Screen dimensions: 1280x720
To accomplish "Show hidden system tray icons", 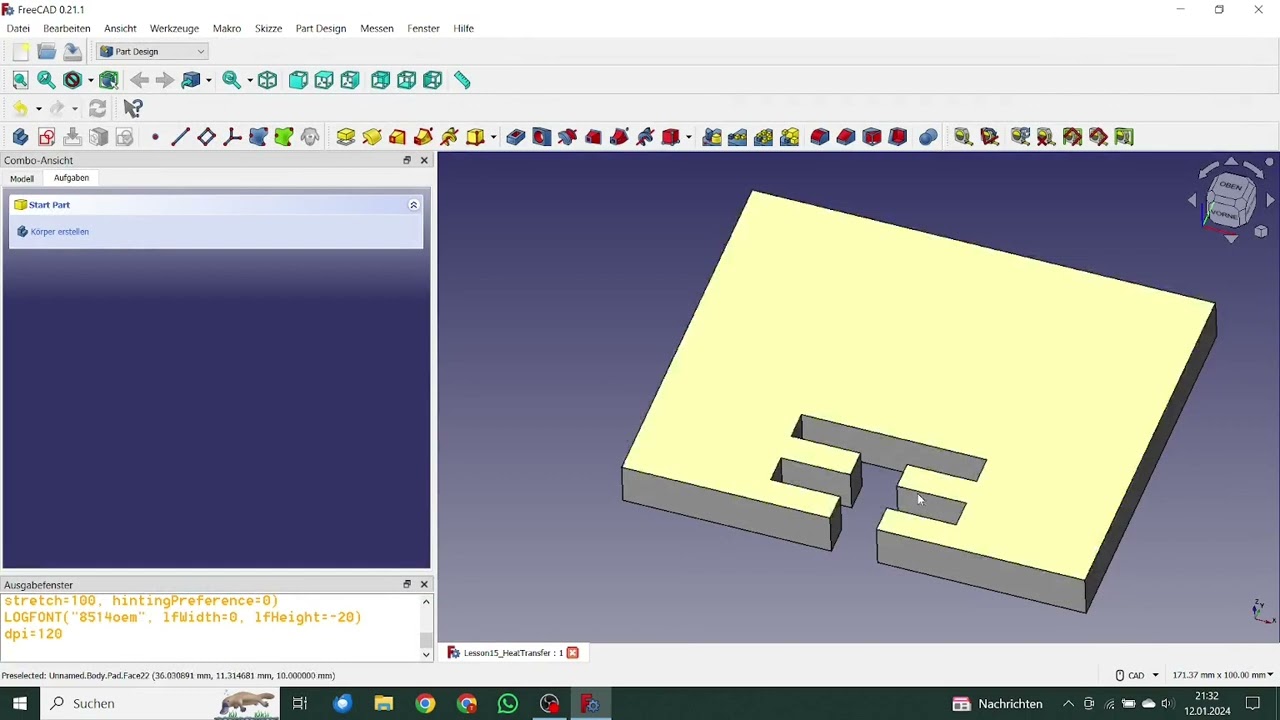I will click(x=1068, y=704).
